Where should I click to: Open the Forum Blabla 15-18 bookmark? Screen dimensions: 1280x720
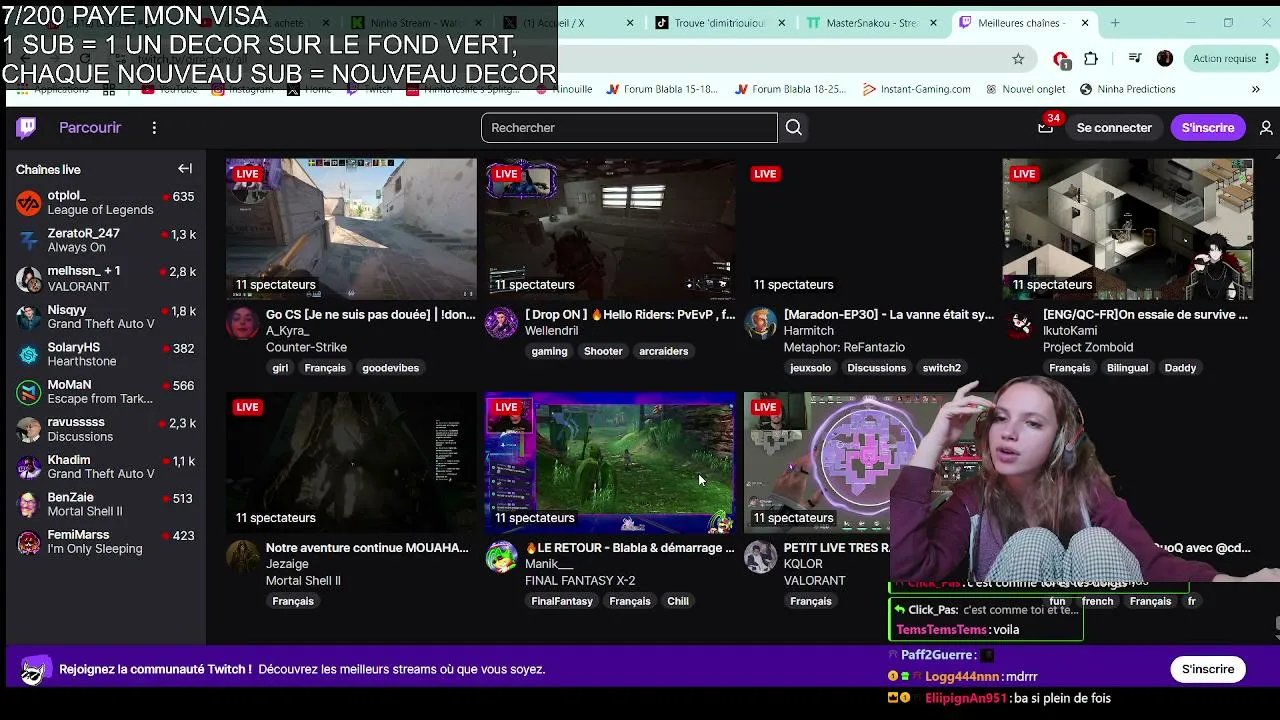tap(663, 89)
